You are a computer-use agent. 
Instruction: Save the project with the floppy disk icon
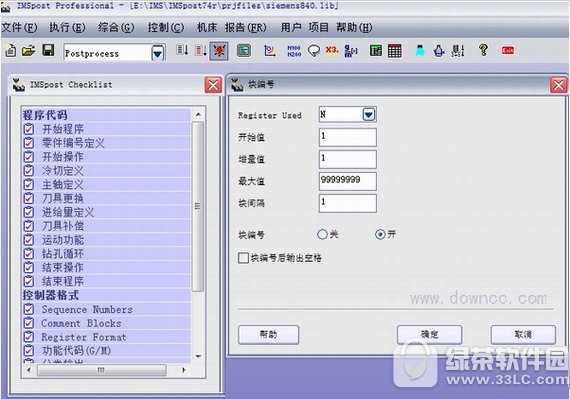click(x=48, y=50)
